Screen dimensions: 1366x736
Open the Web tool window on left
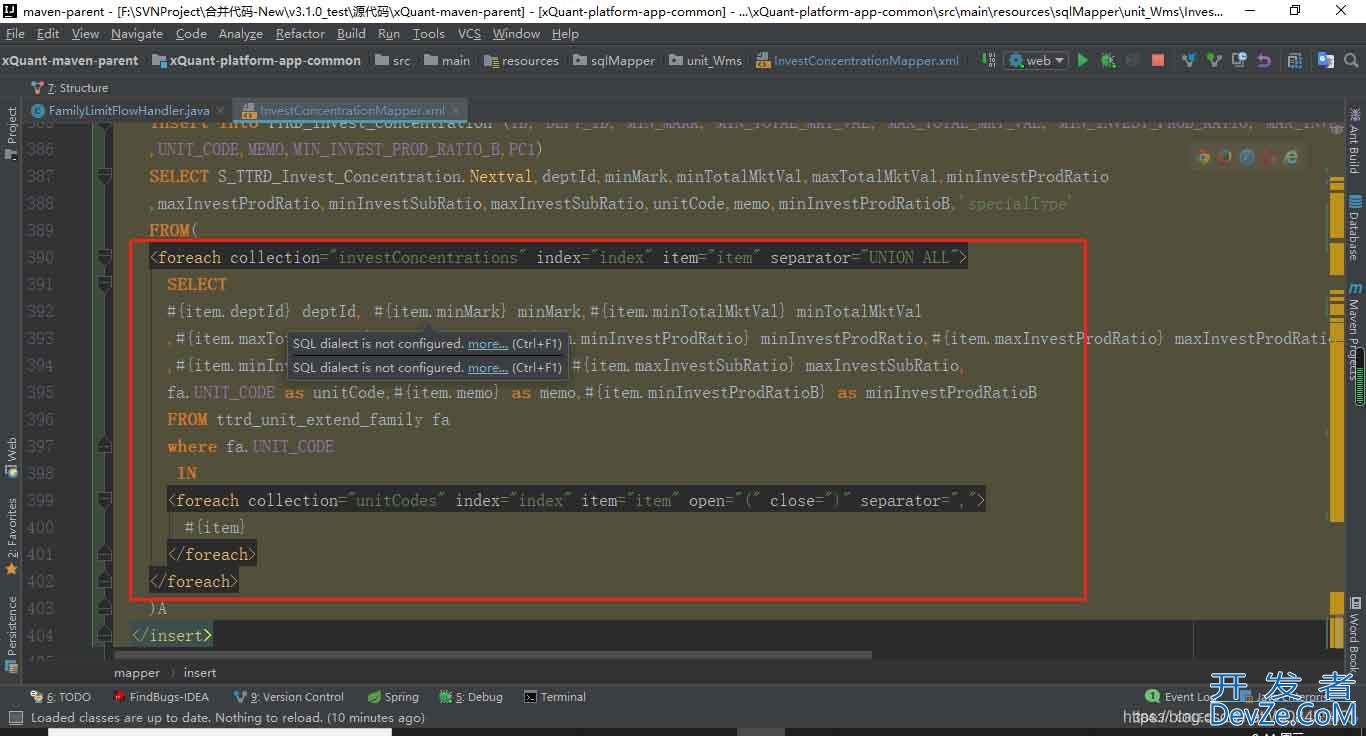point(12,456)
